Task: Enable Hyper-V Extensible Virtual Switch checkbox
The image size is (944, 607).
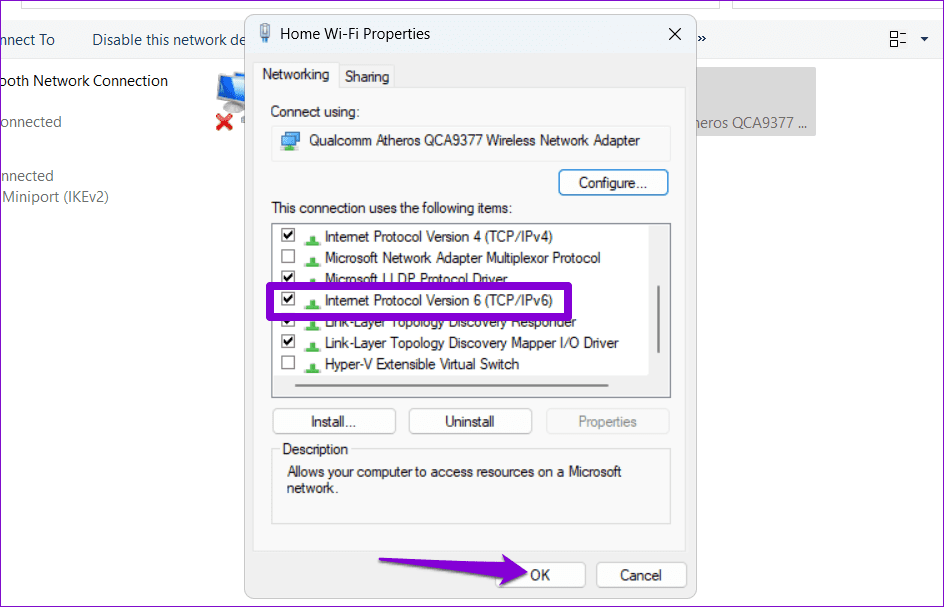Action: click(x=288, y=363)
